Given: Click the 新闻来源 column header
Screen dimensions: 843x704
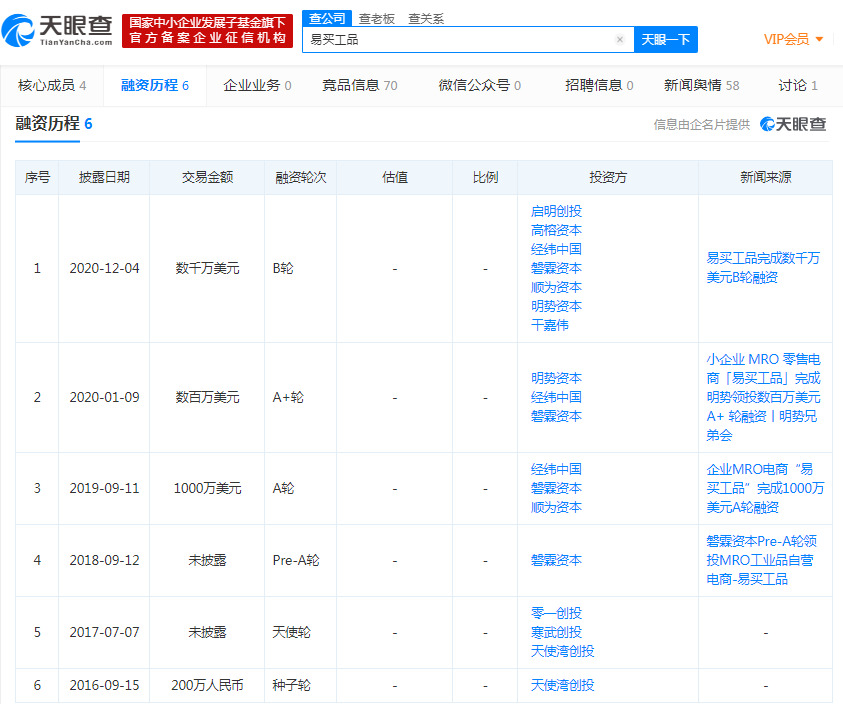Looking at the screenshot, I should tap(766, 177).
